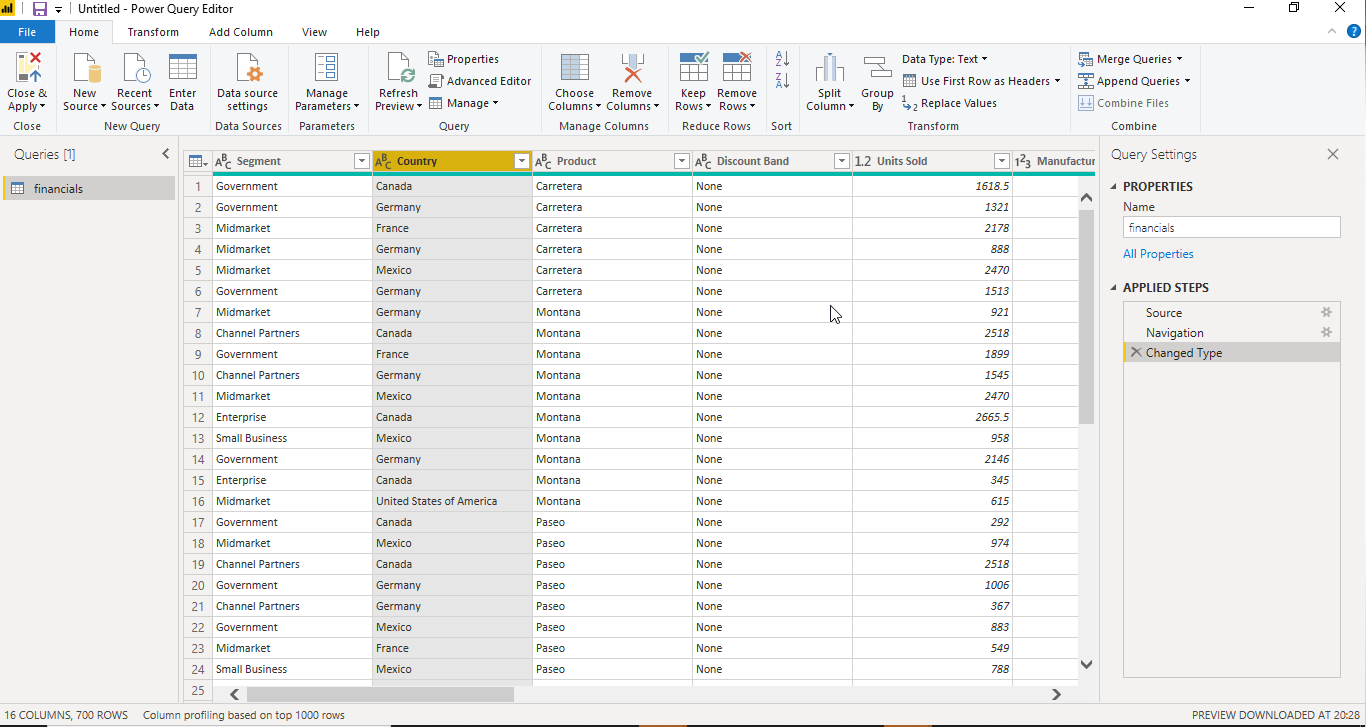Image resolution: width=1366 pixels, height=727 pixels.
Task: Delete the Changed Type applied step
Action: 1136,352
